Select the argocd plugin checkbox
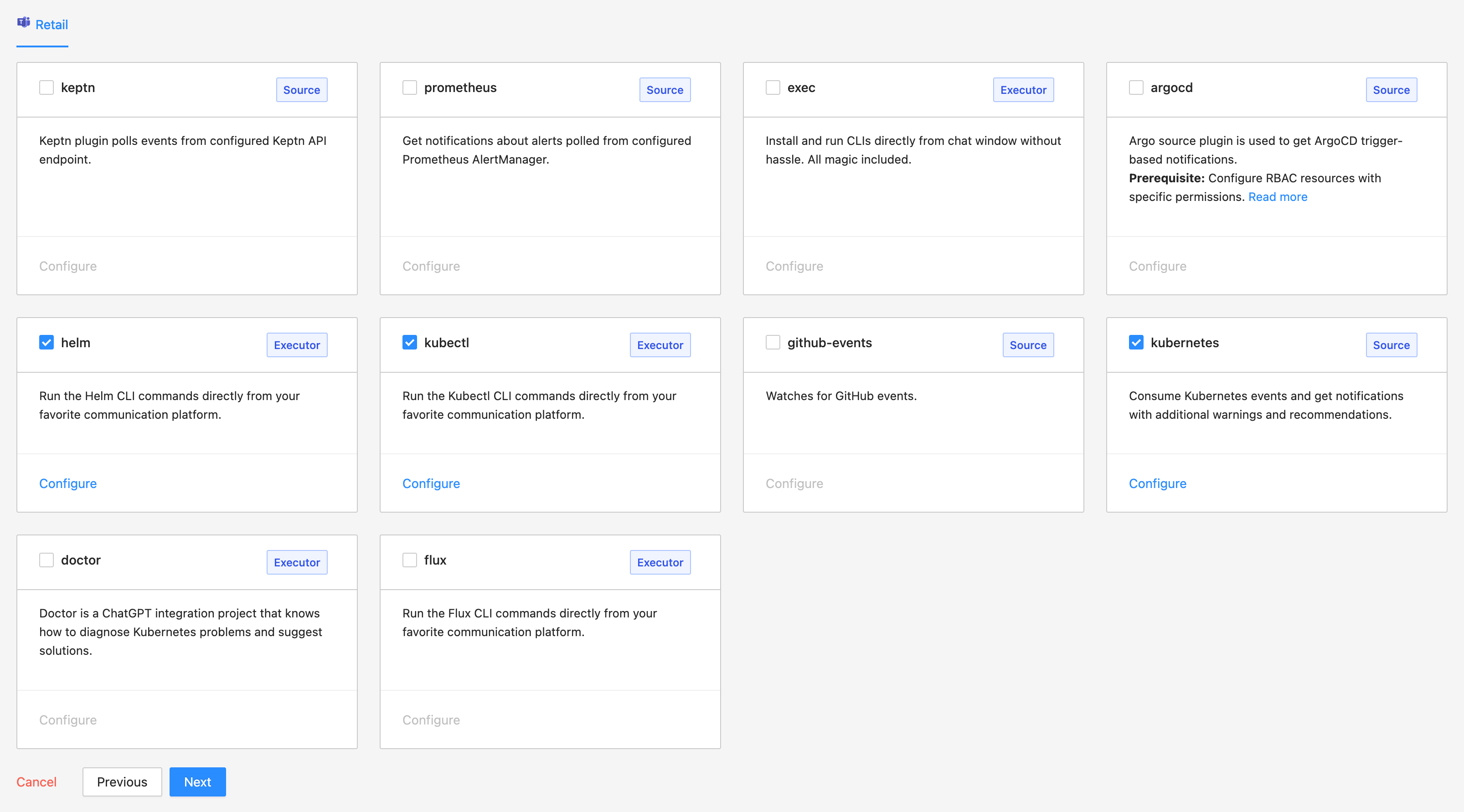1464x812 pixels. click(1136, 87)
